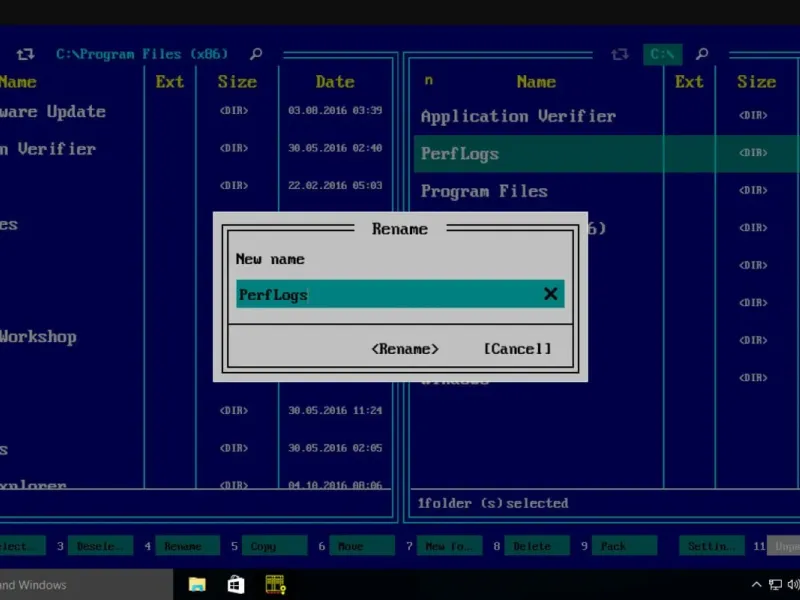Sort left panel by Date column

(x=335, y=82)
